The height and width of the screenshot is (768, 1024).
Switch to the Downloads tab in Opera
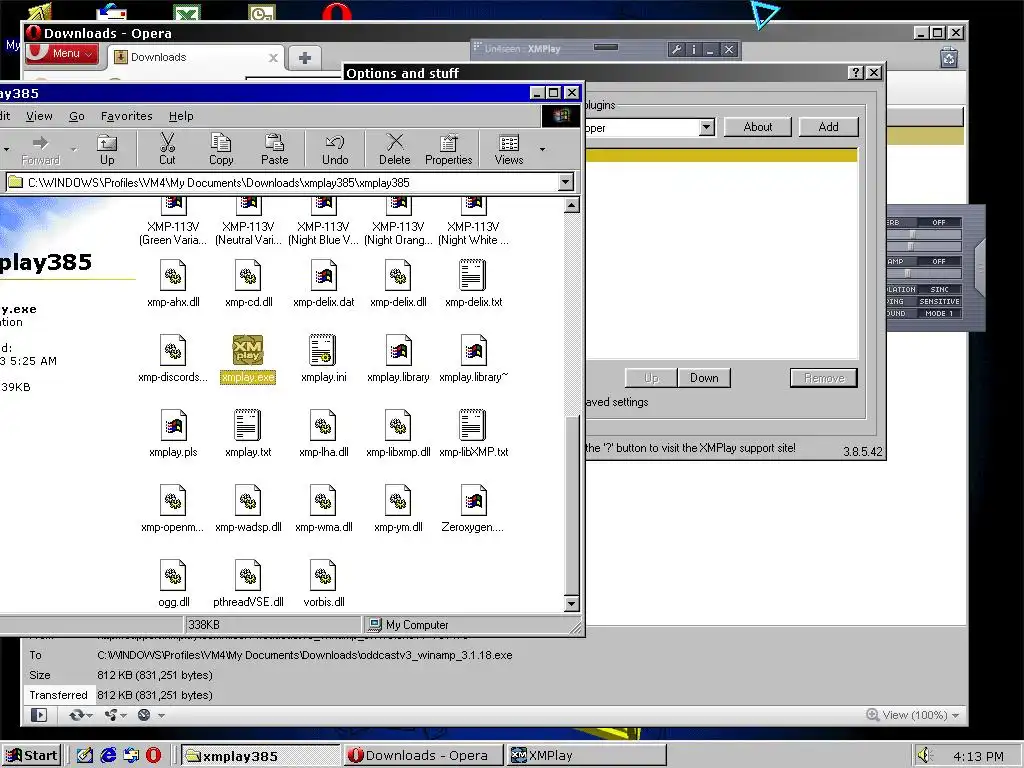[x=196, y=57]
